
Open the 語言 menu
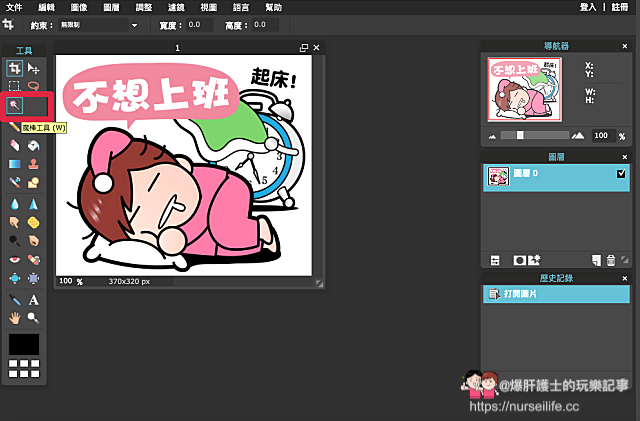(x=241, y=7)
